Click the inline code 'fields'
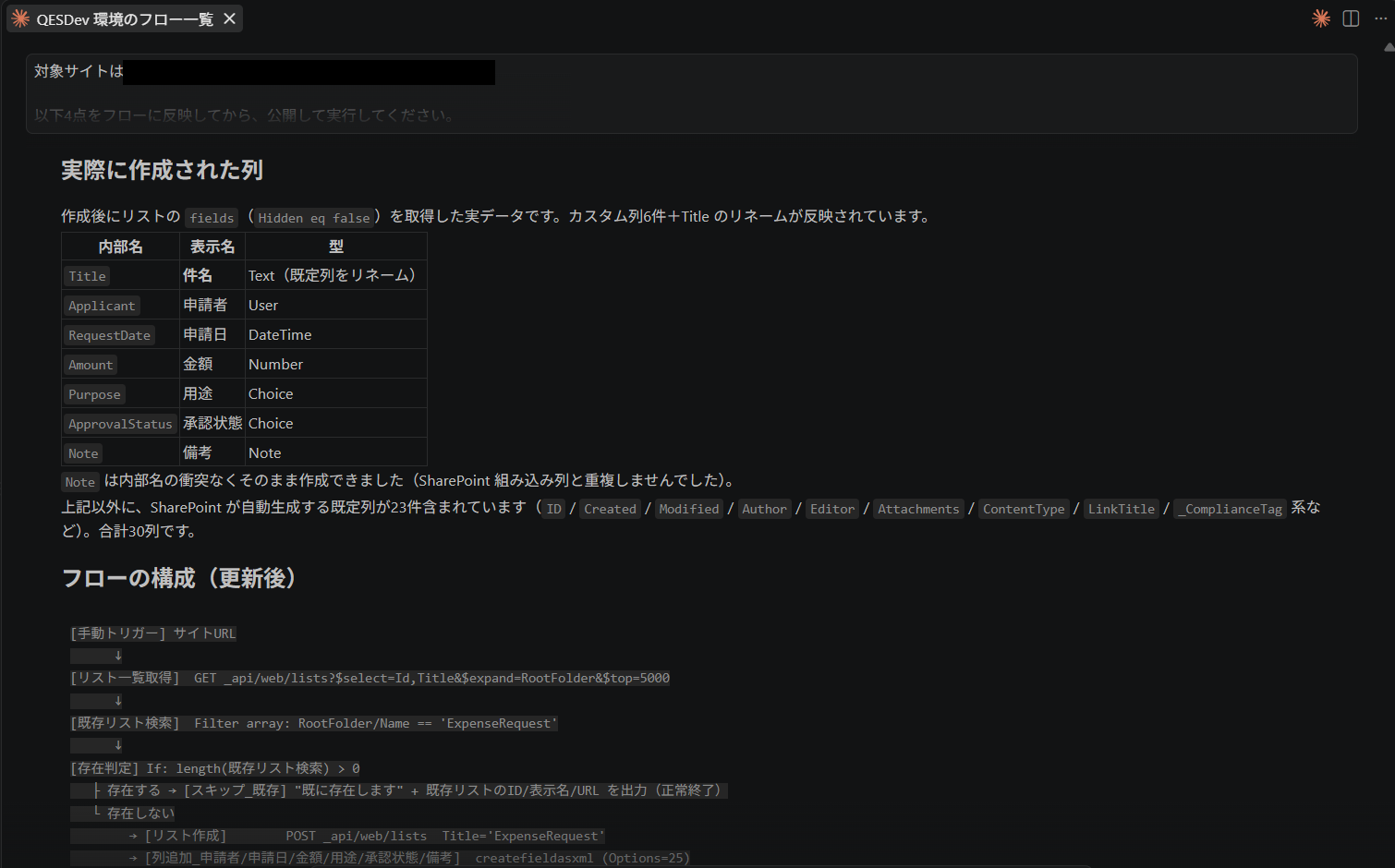Screen dimensions: 1395x868 (x=212, y=218)
